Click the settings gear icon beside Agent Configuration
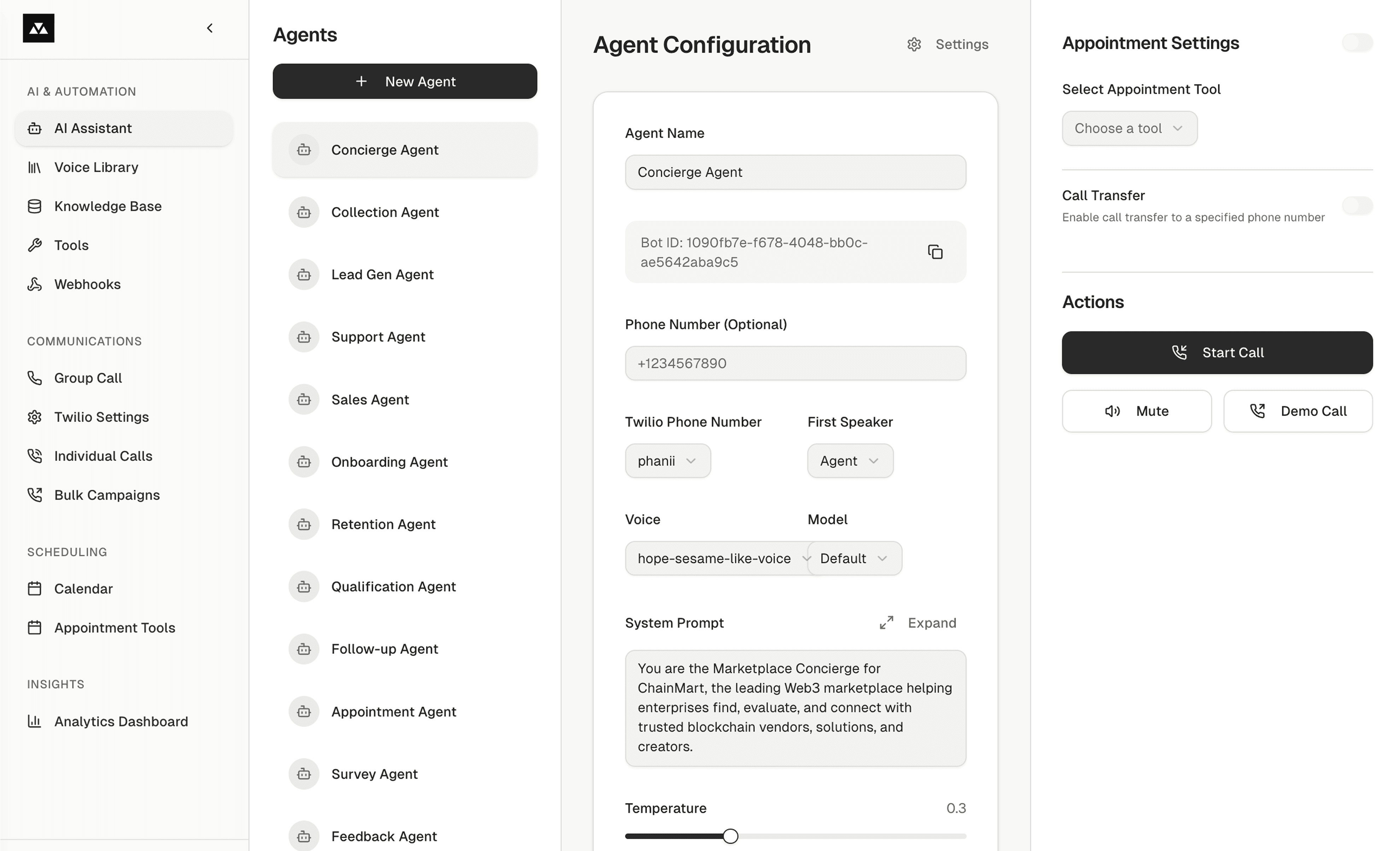The height and width of the screenshot is (851, 1400). point(914,44)
